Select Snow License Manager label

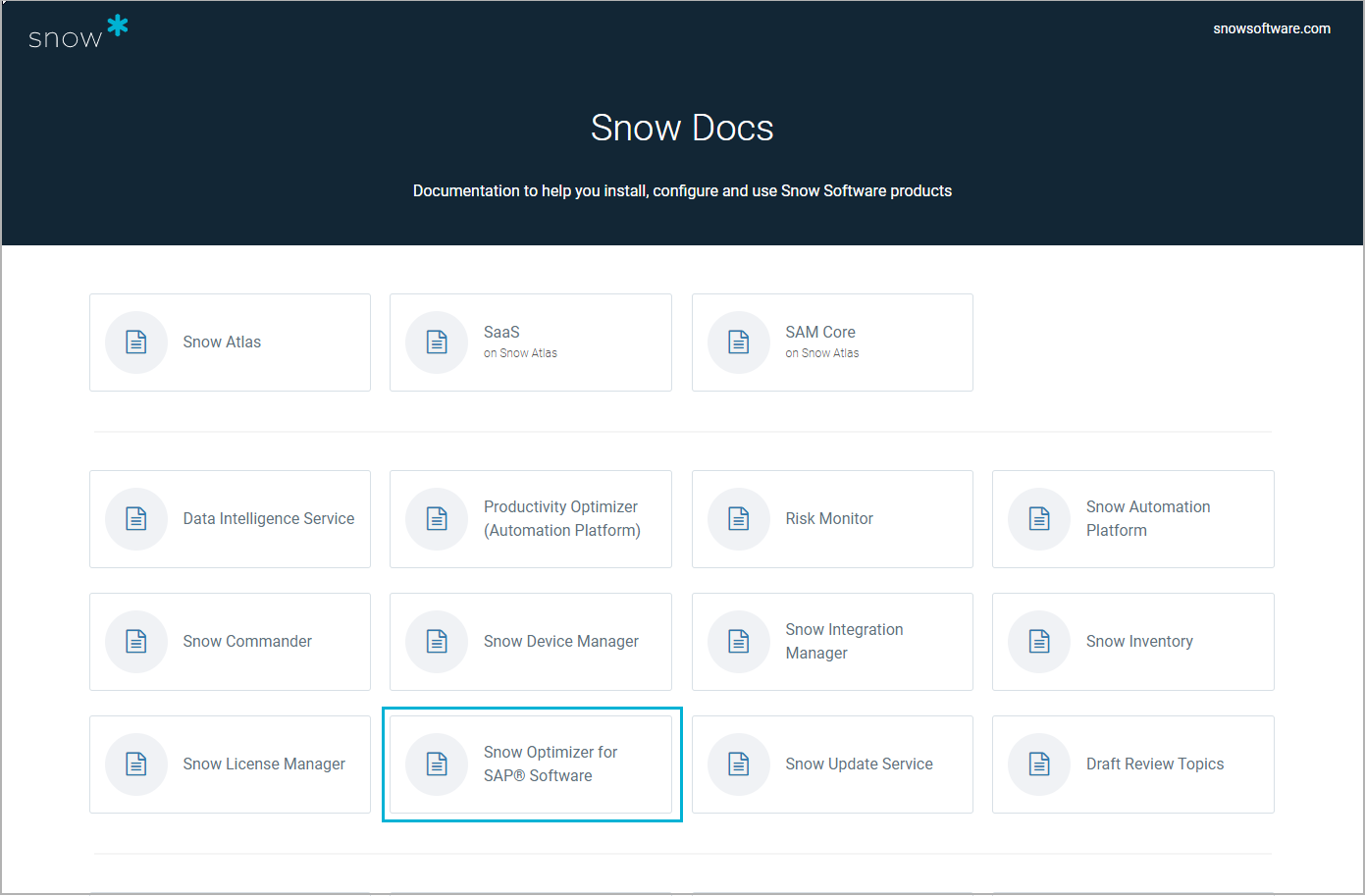click(264, 764)
